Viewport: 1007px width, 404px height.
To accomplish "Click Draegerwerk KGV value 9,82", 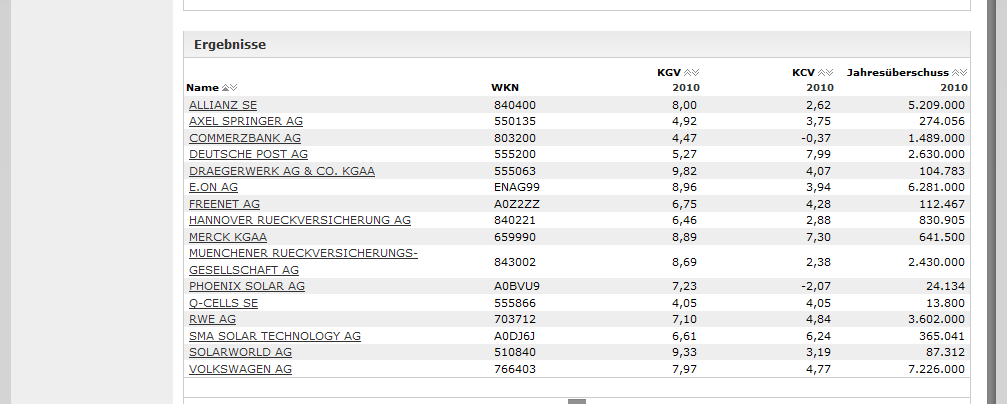I will coord(683,171).
